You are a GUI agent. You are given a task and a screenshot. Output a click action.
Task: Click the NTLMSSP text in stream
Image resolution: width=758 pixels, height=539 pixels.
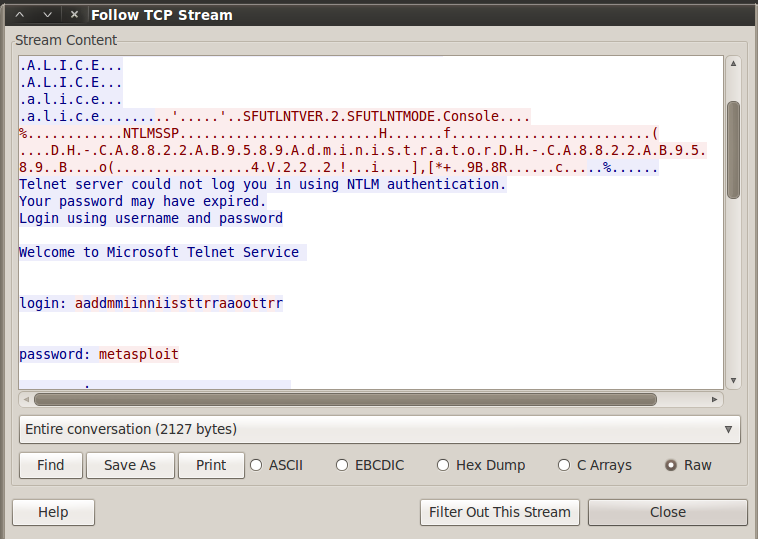click(x=151, y=133)
